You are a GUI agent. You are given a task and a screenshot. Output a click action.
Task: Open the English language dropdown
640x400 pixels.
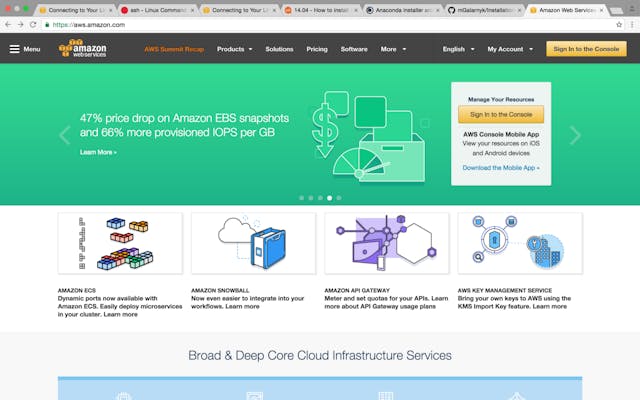pyautogui.click(x=458, y=49)
